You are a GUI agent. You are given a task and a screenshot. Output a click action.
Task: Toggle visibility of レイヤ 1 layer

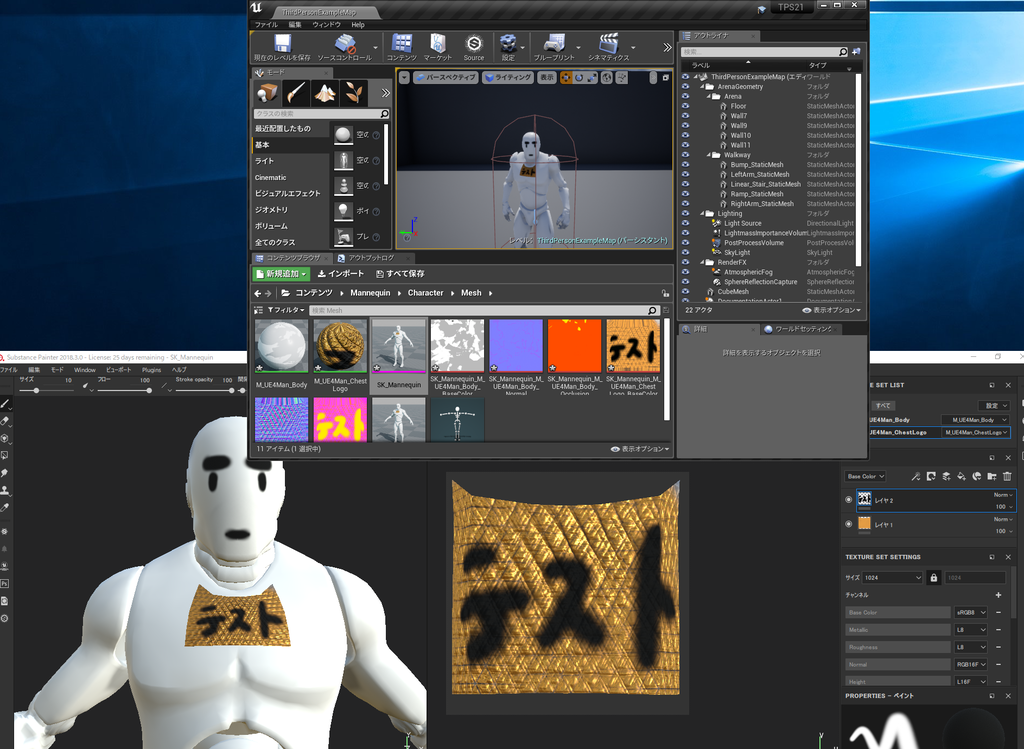849,524
